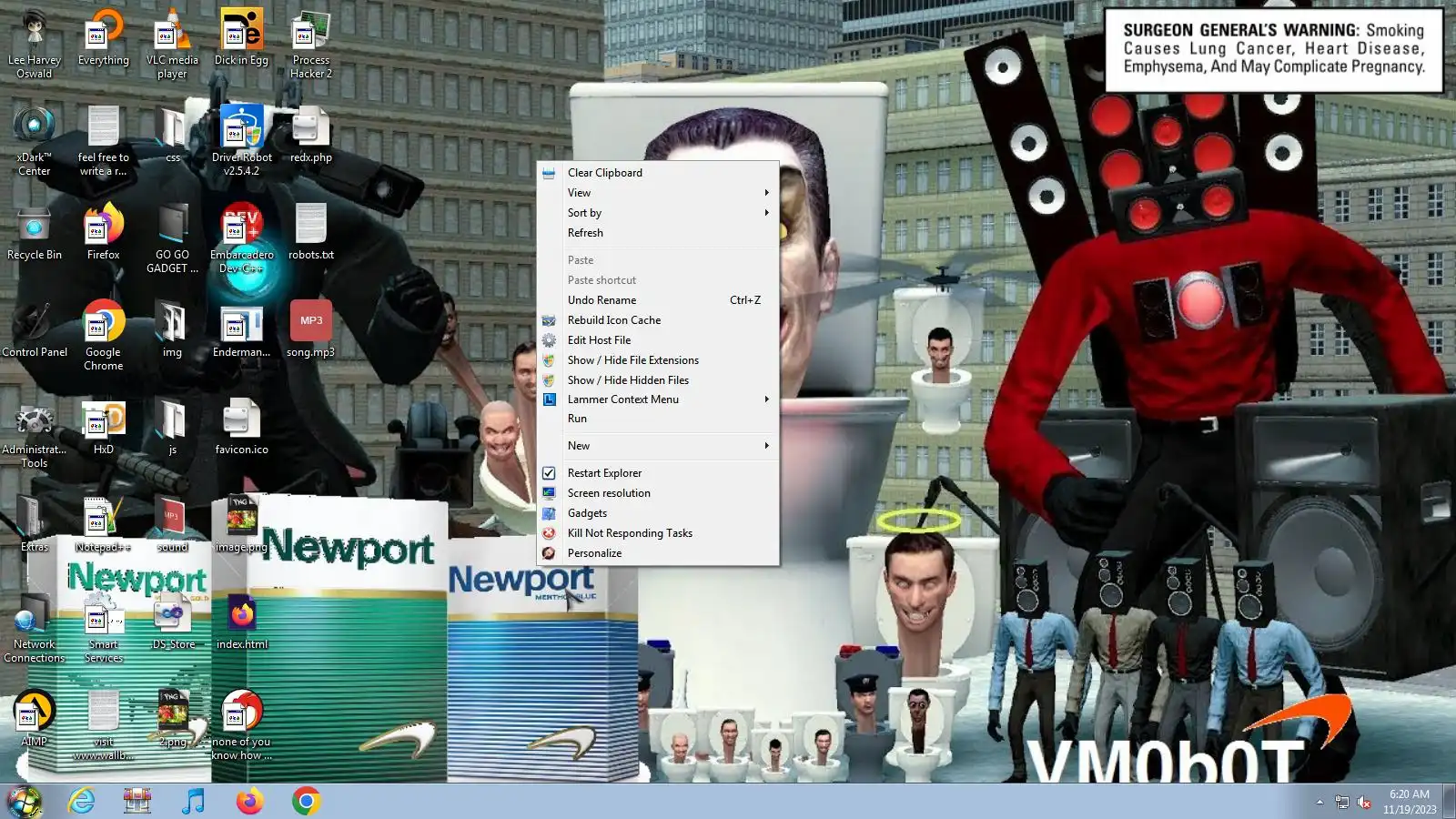Screen dimensions: 1456x819
Task: Choose Gadgets from the context menu
Action: [658, 513]
